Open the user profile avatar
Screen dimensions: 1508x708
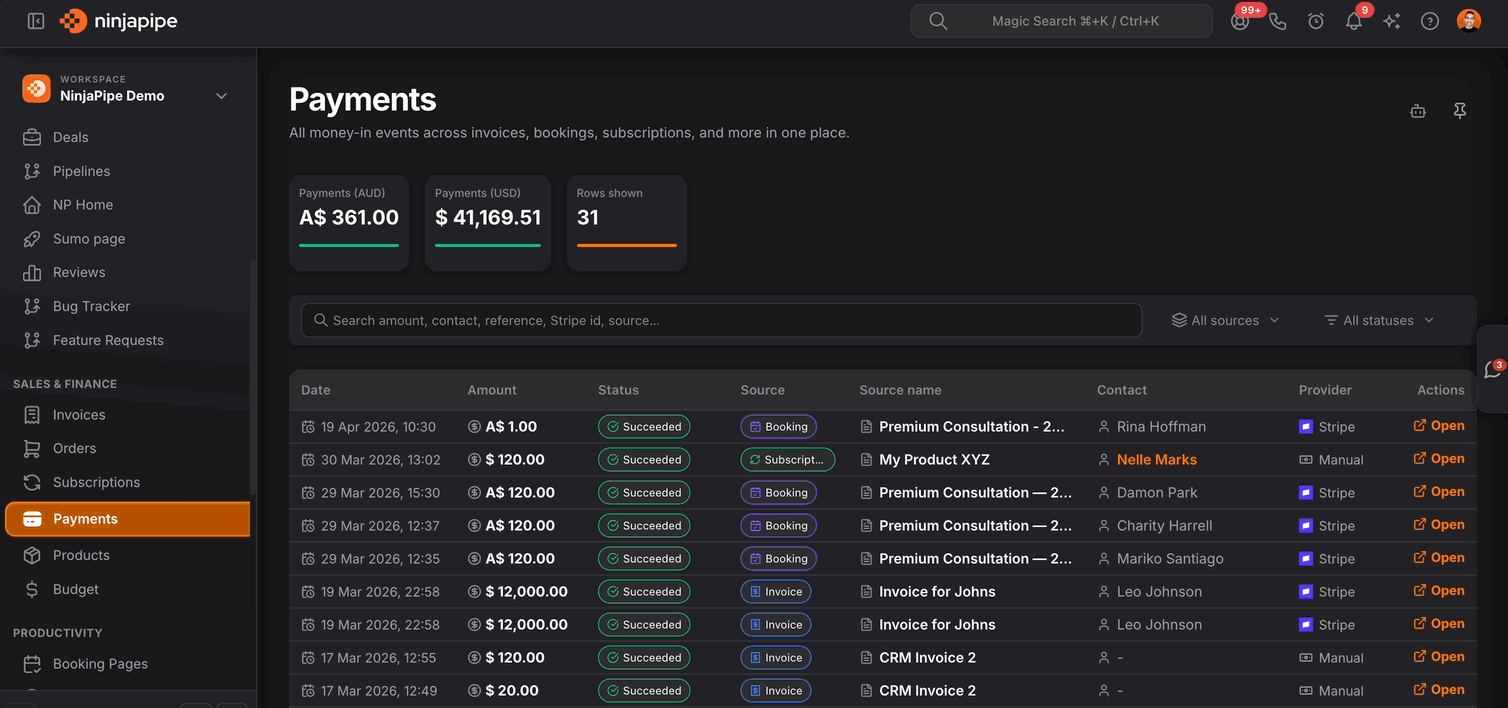pyautogui.click(x=1468, y=21)
